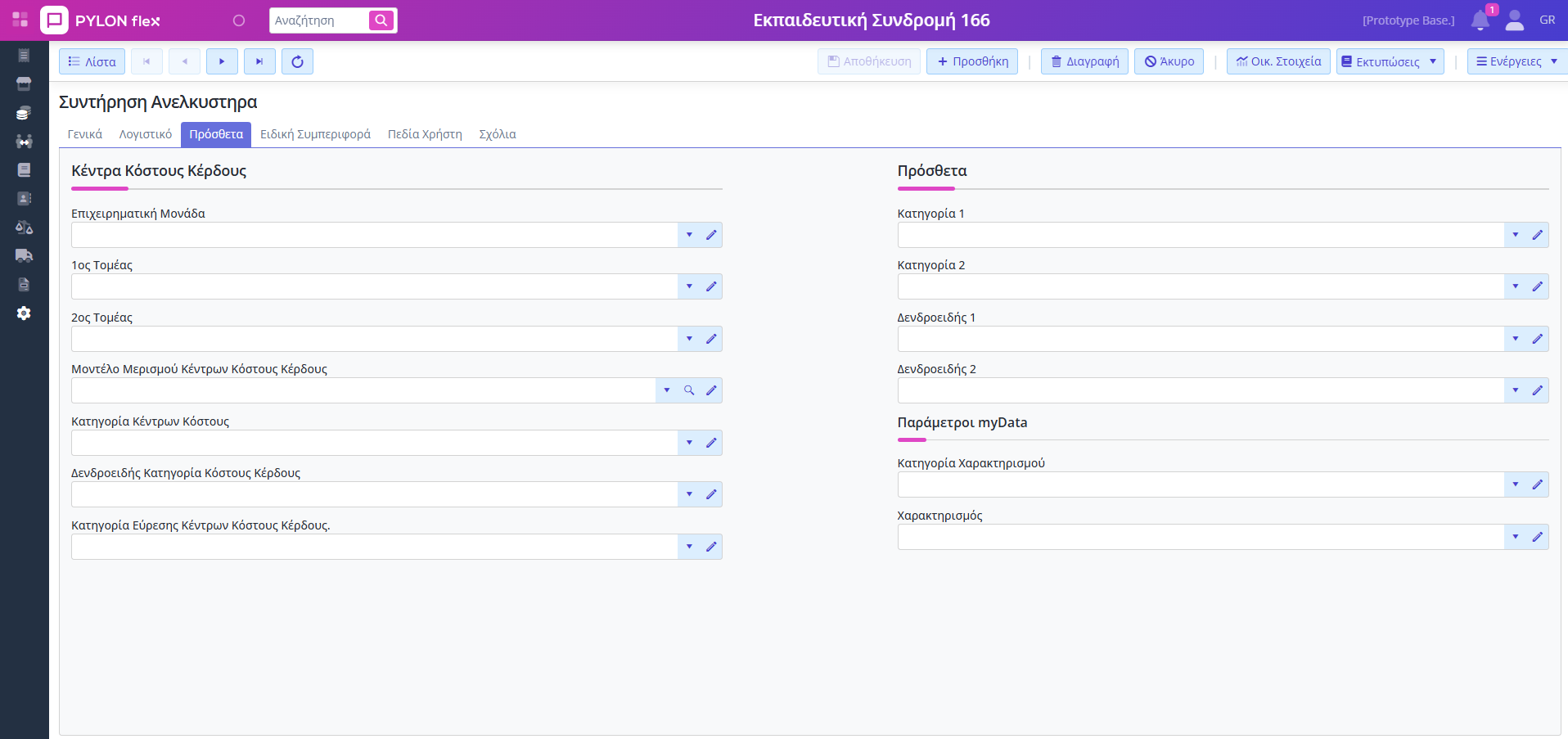Open the user profile icon
Viewport: 1568px width, 739px height.
(x=1514, y=20)
